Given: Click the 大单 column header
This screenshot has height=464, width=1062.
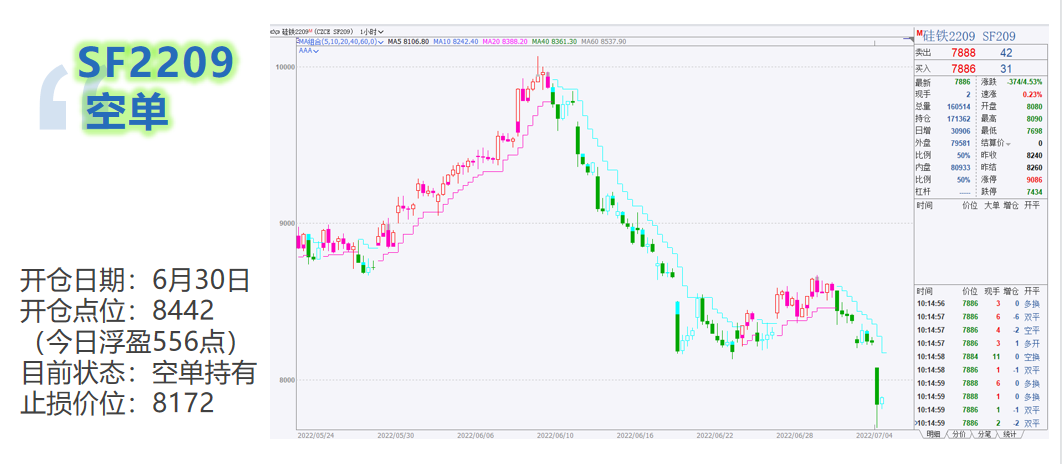Looking at the screenshot, I should click(x=991, y=205).
